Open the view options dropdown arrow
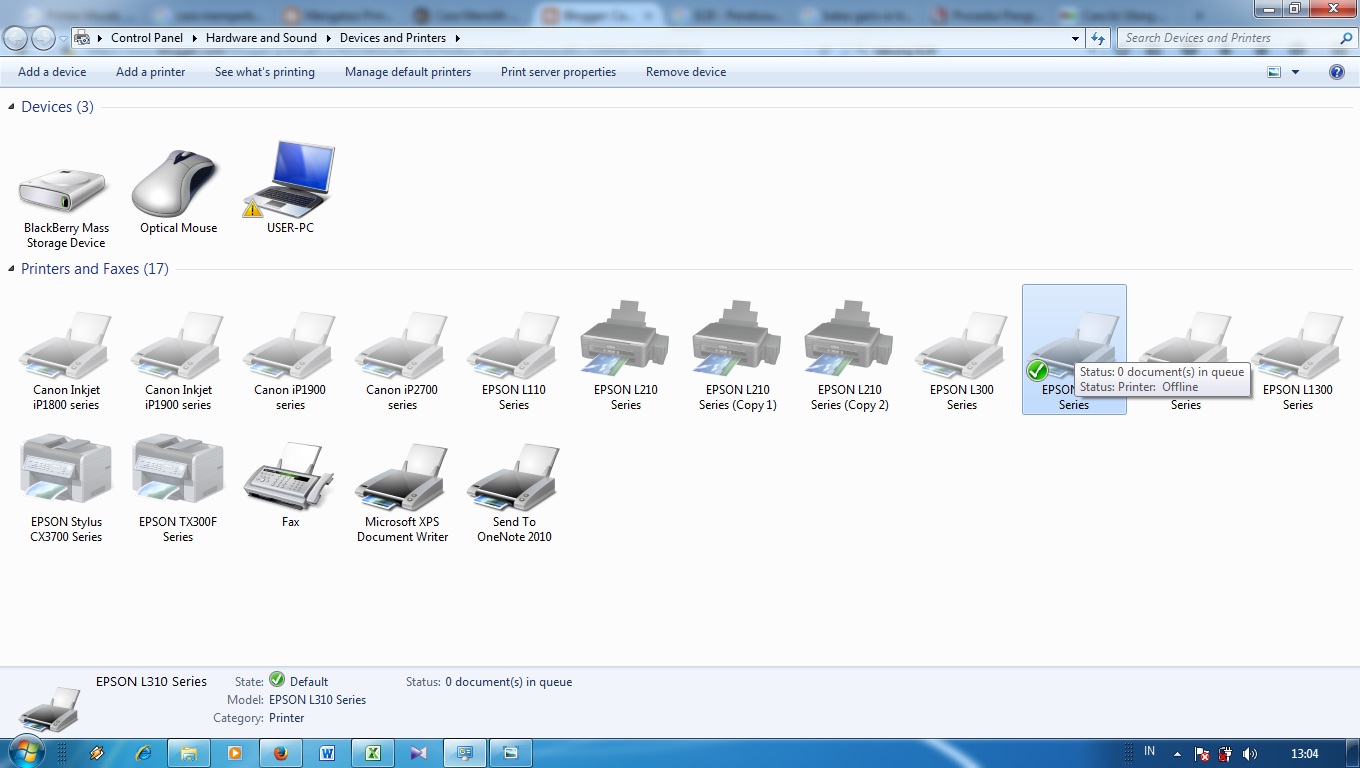This screenshot has height=768, width=1360. click(1295, 72)
